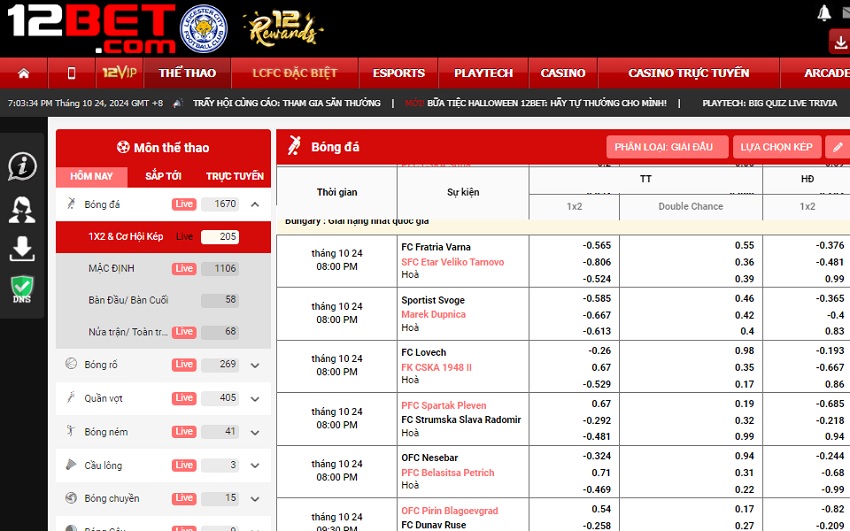Click FK CSKA 1948 II team name
The height and width of the screenshot is (531, 850).
click(436, 367)
